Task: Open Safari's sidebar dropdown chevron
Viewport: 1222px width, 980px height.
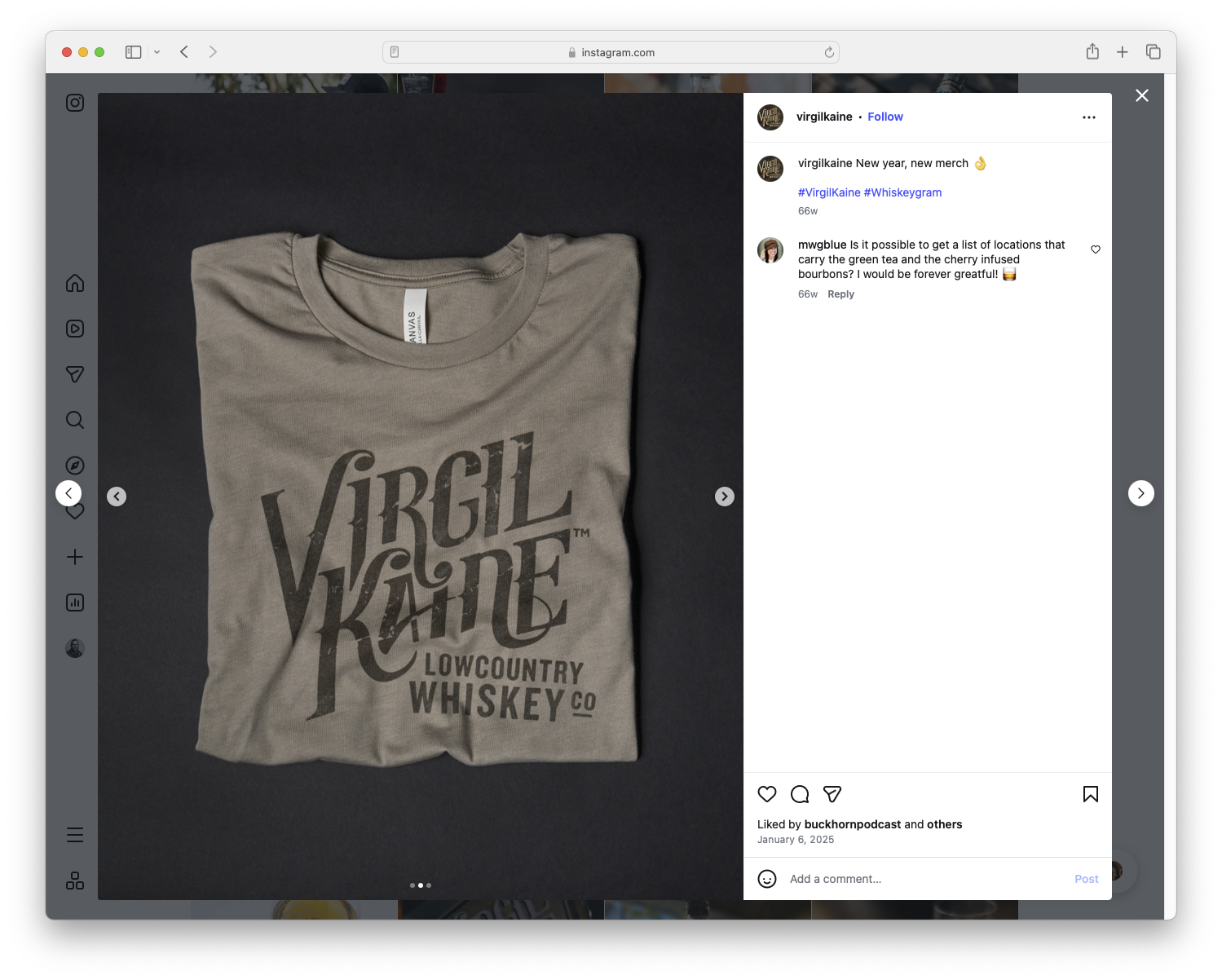Action: point(157,51)
